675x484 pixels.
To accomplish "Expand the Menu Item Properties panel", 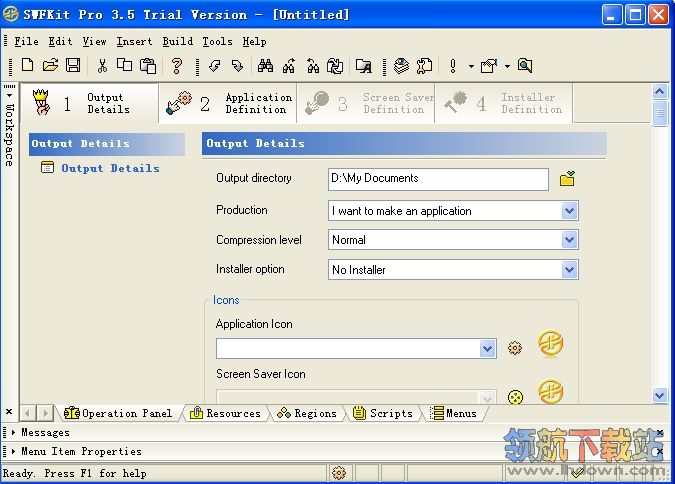I will 13,451.
